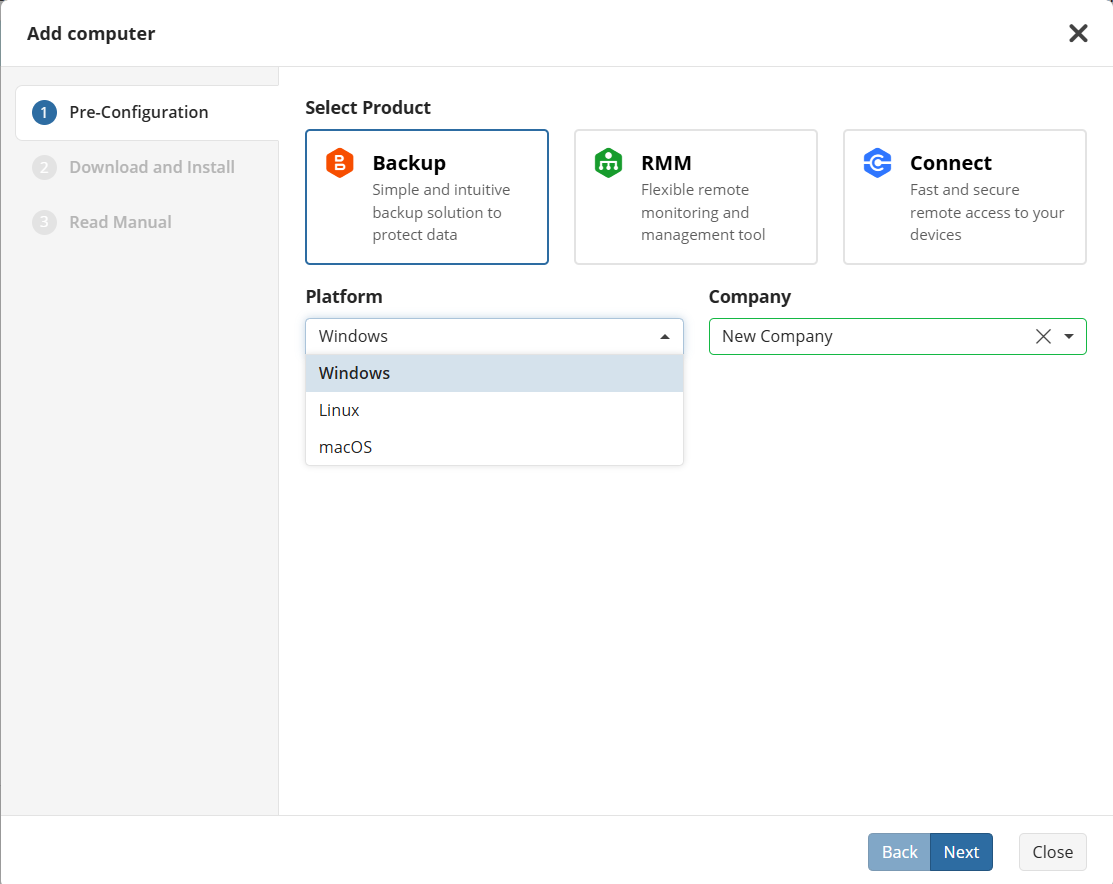Expand the Company dropdown arrow

point(1069,336)
